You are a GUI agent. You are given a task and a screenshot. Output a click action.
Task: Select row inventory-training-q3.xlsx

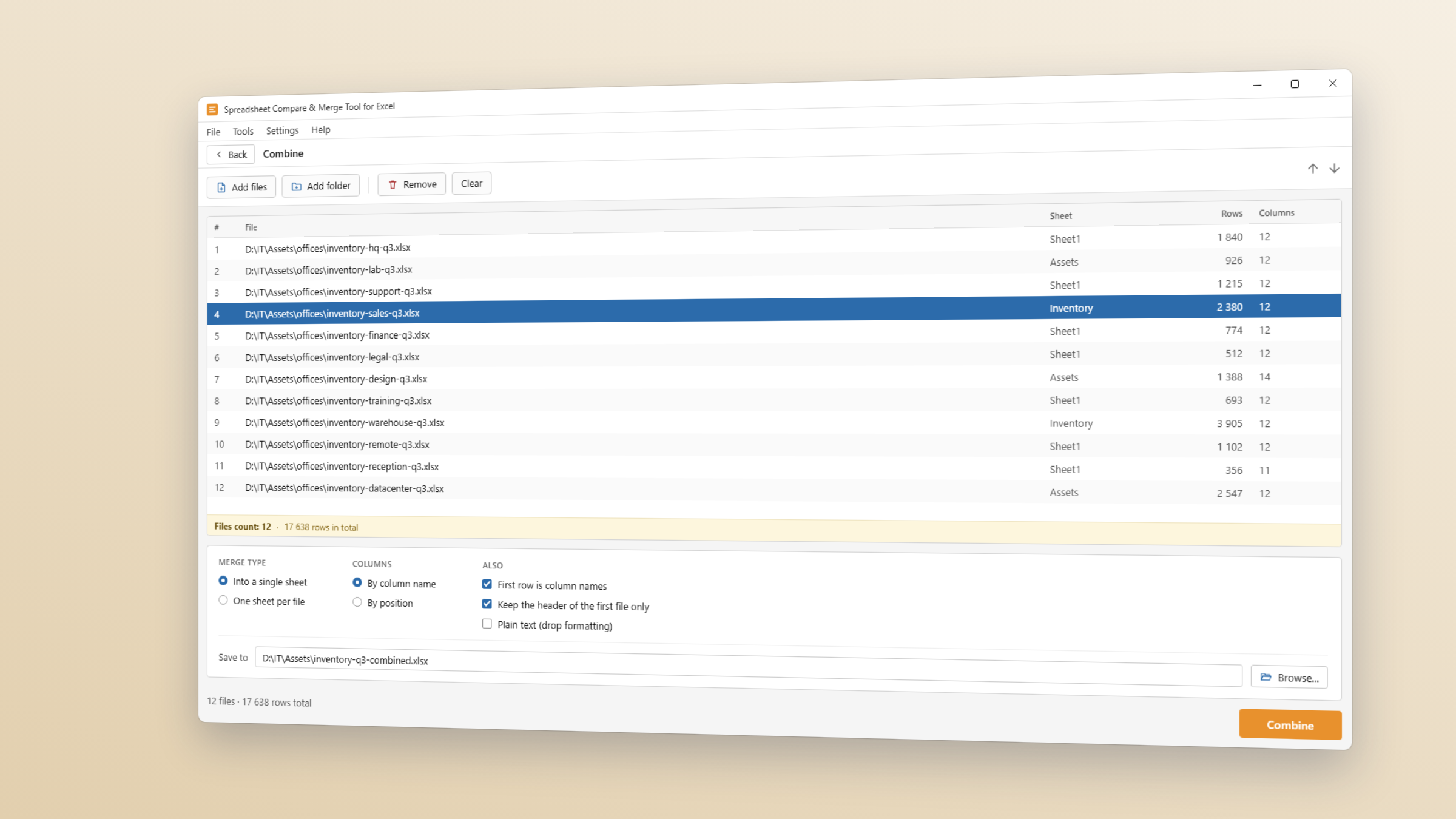point(774,400)
